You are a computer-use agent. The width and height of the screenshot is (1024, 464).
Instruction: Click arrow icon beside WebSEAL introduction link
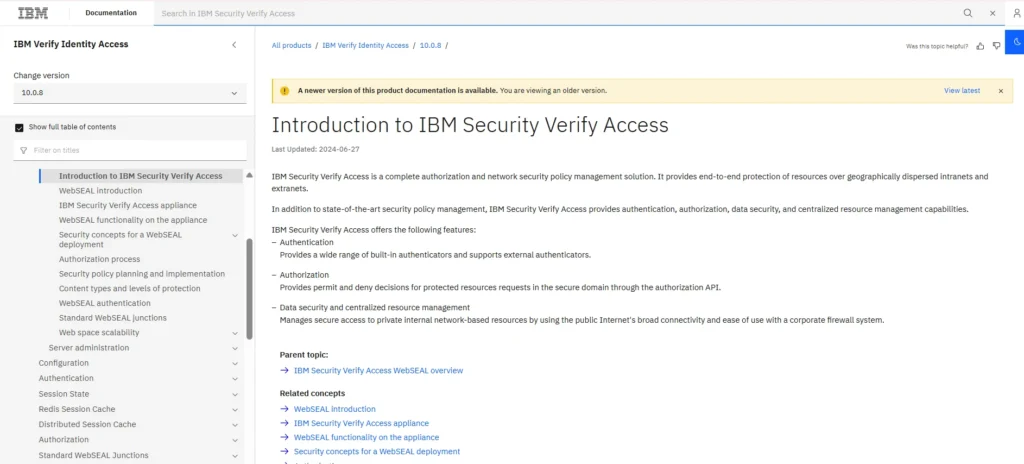pyautogui.click(x=284, y=409)
